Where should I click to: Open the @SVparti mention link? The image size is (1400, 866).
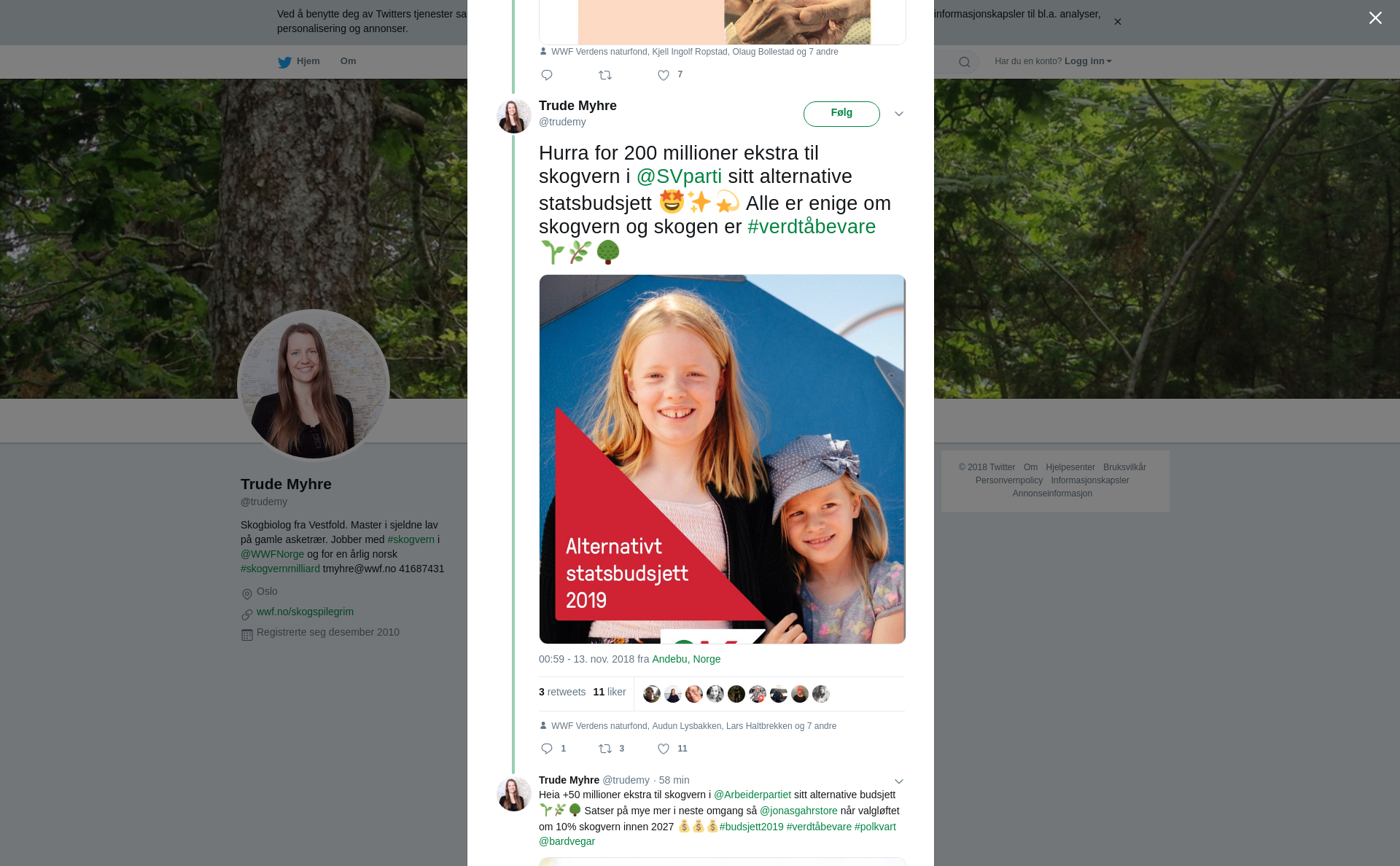pos(679,176)
